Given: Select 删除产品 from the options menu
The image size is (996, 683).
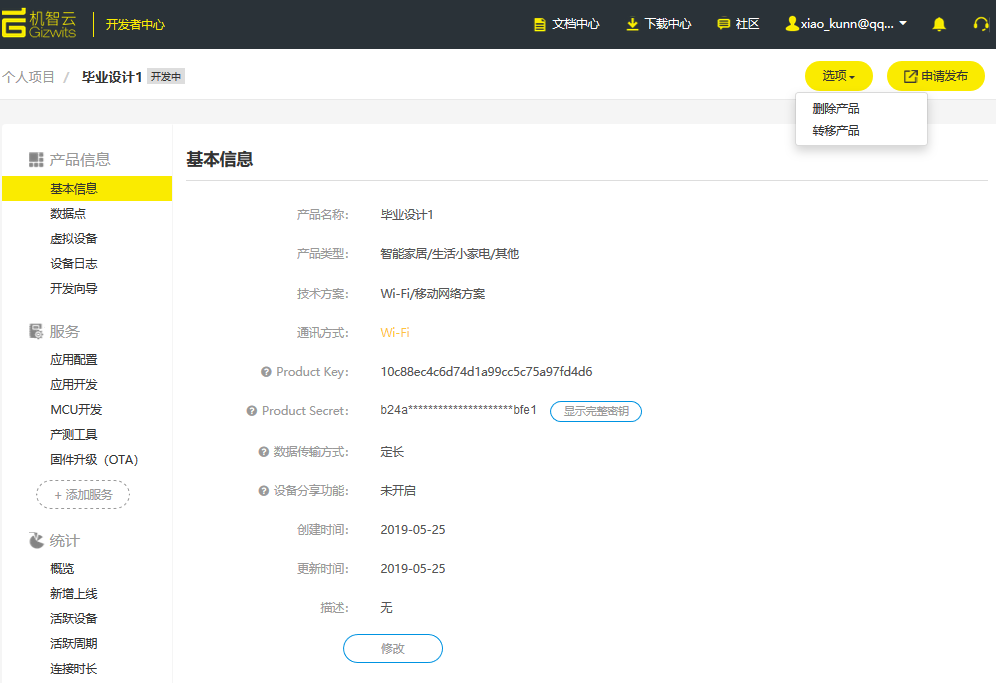Looking at the screenshot, I should 836,109.
